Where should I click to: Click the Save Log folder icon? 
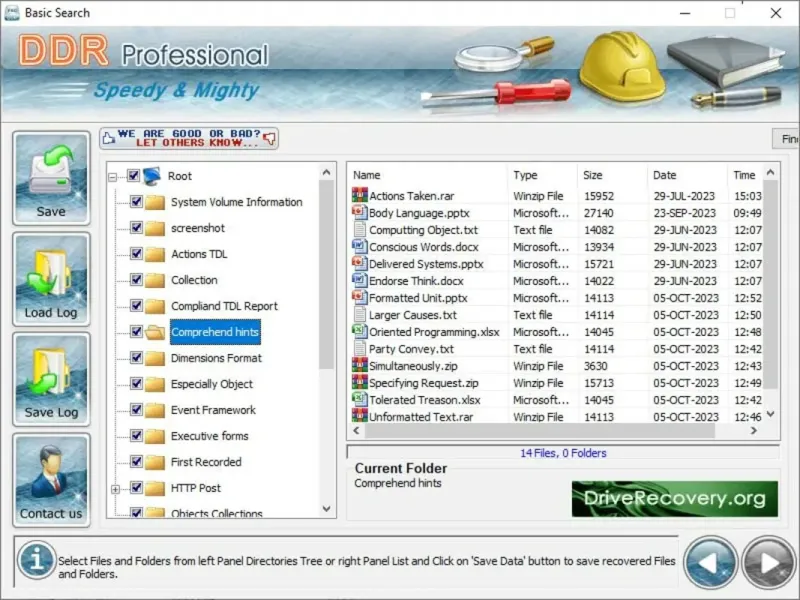[x=51, y=379]
